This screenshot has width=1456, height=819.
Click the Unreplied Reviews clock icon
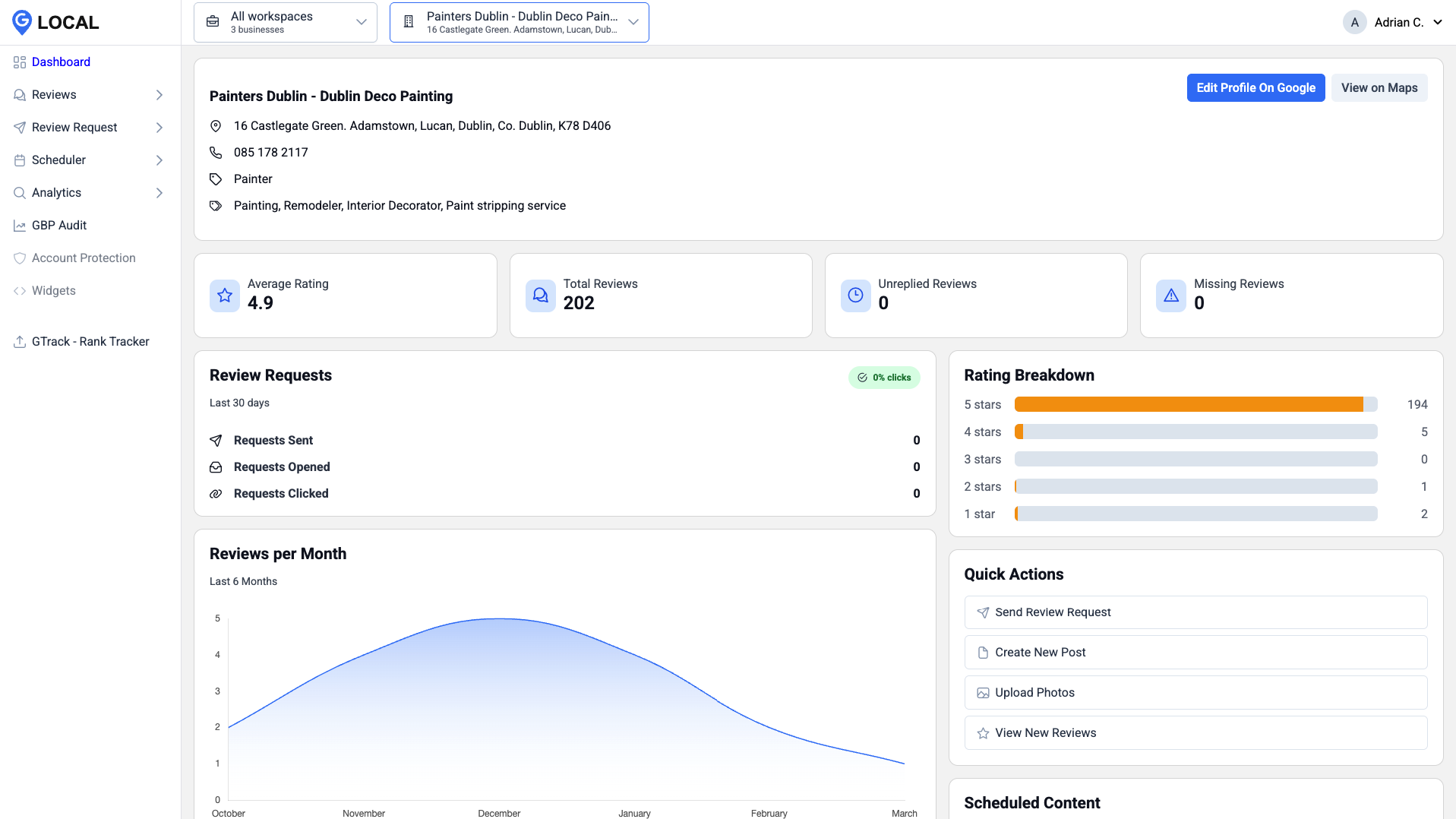coord(855,296)
